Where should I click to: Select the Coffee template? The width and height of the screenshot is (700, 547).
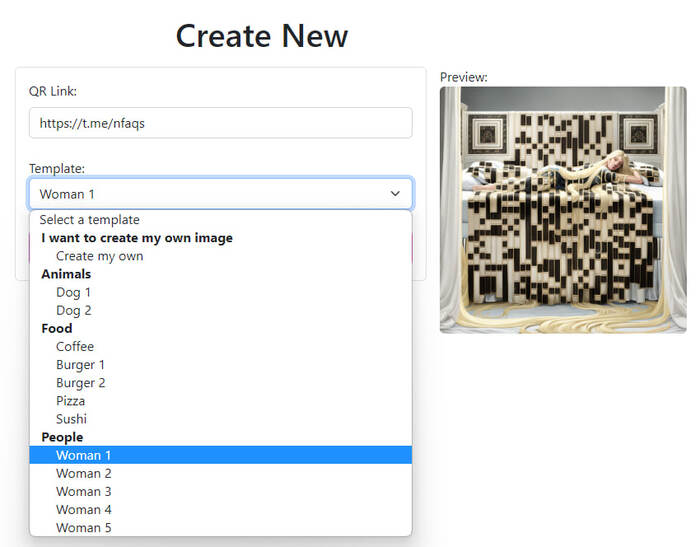click(221, 347)
